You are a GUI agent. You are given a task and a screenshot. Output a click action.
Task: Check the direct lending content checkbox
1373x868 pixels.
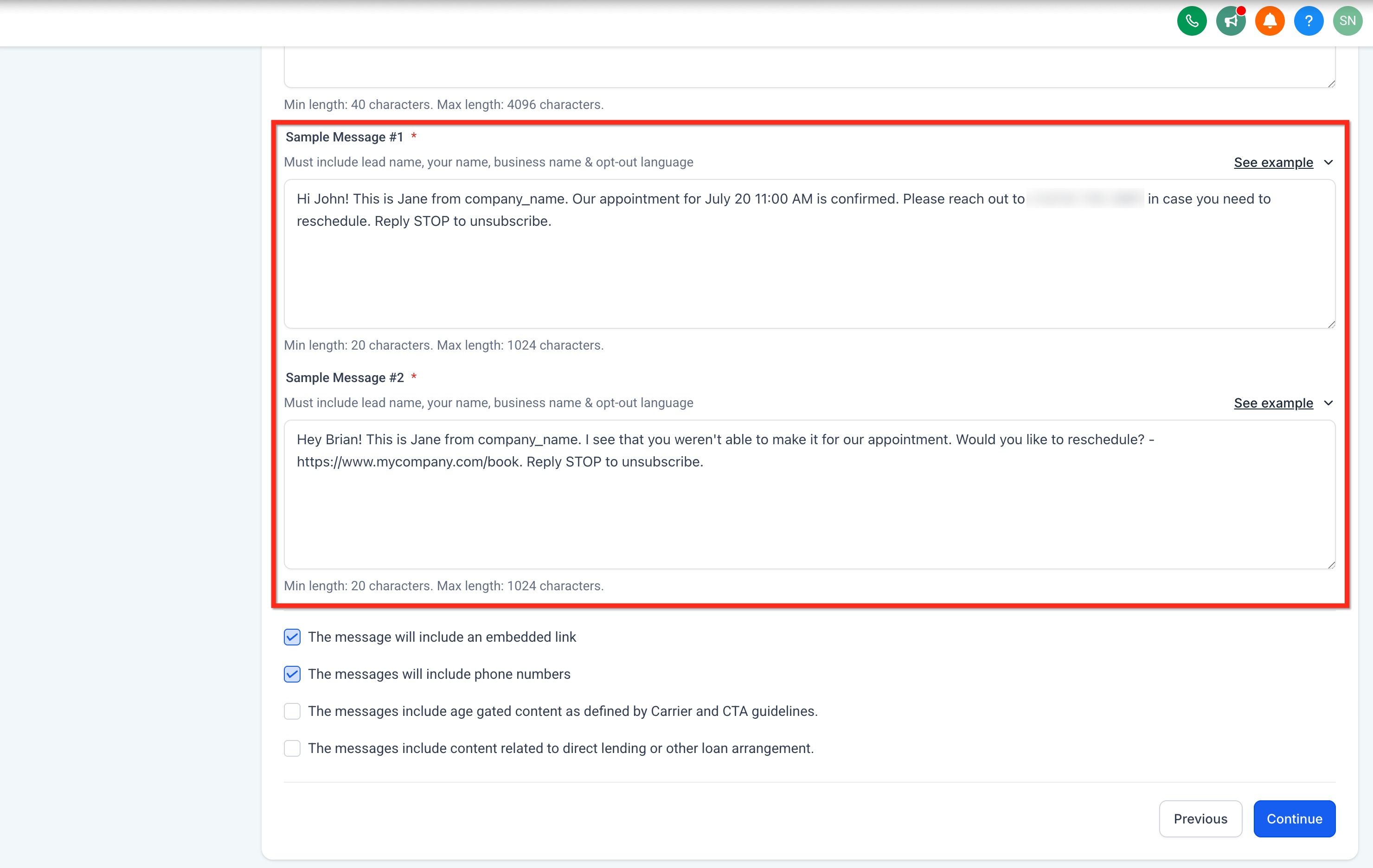coord(292,748)
